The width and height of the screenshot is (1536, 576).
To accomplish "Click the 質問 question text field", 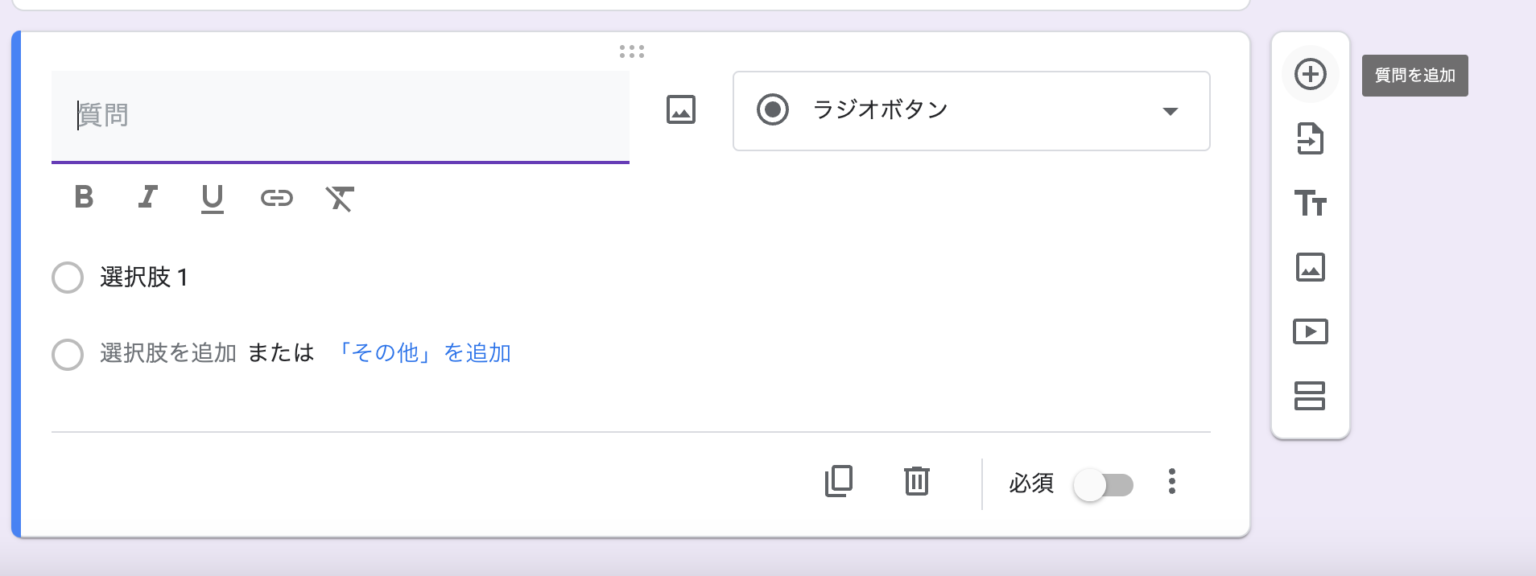I will (x=340, y=116).
